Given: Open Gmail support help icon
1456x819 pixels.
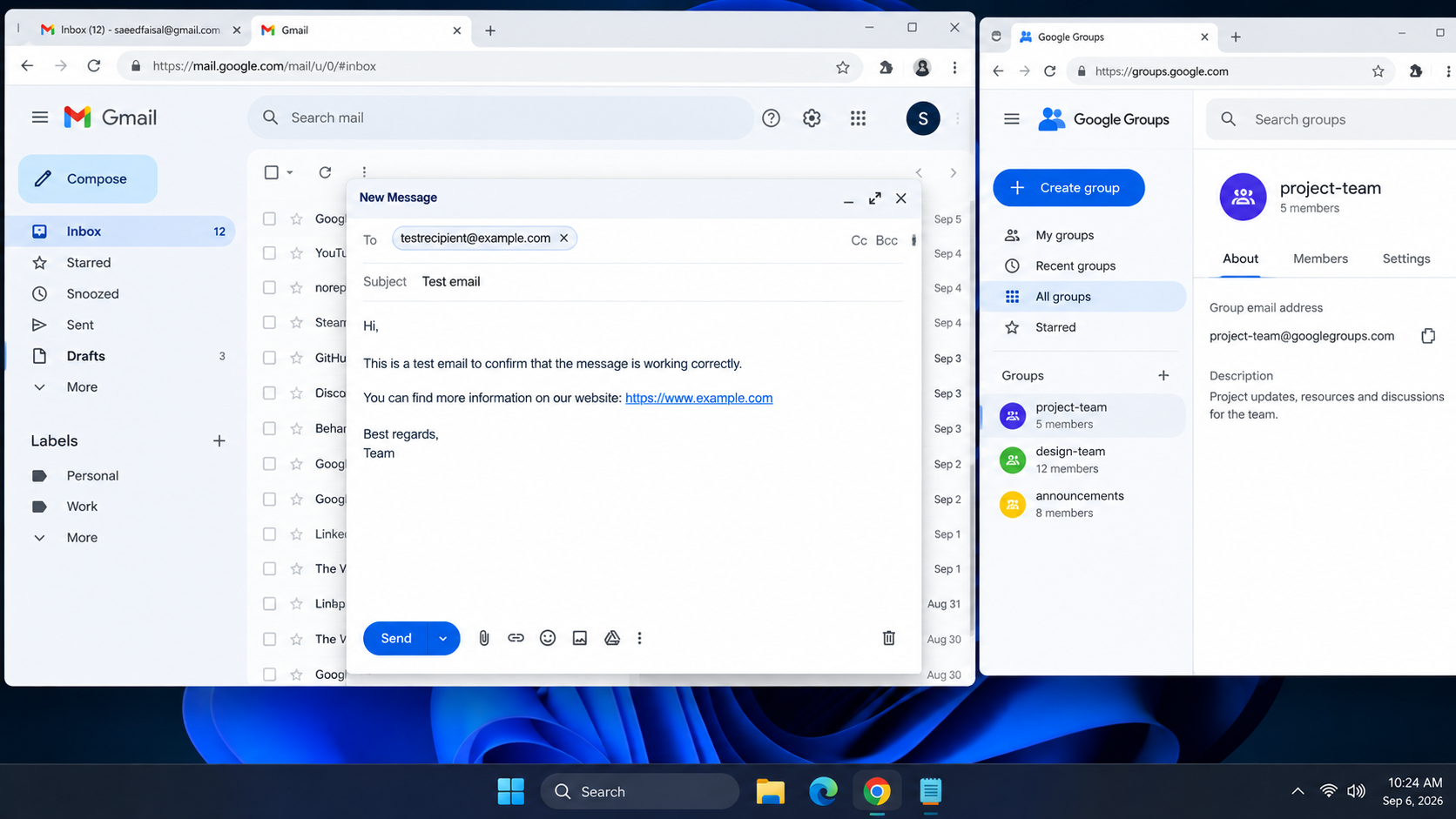Looking at the screenshot, I should (x=771, y=117).
